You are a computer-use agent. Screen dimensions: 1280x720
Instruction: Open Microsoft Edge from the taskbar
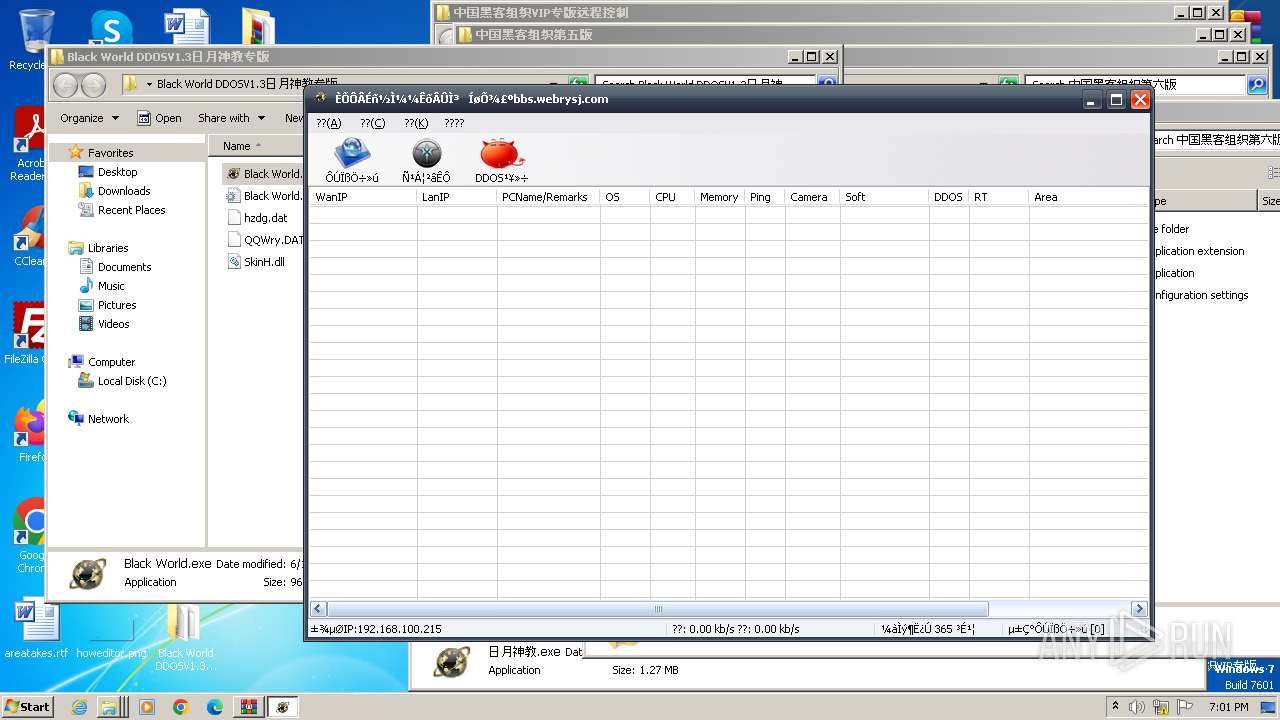click(x=215, y=707)
